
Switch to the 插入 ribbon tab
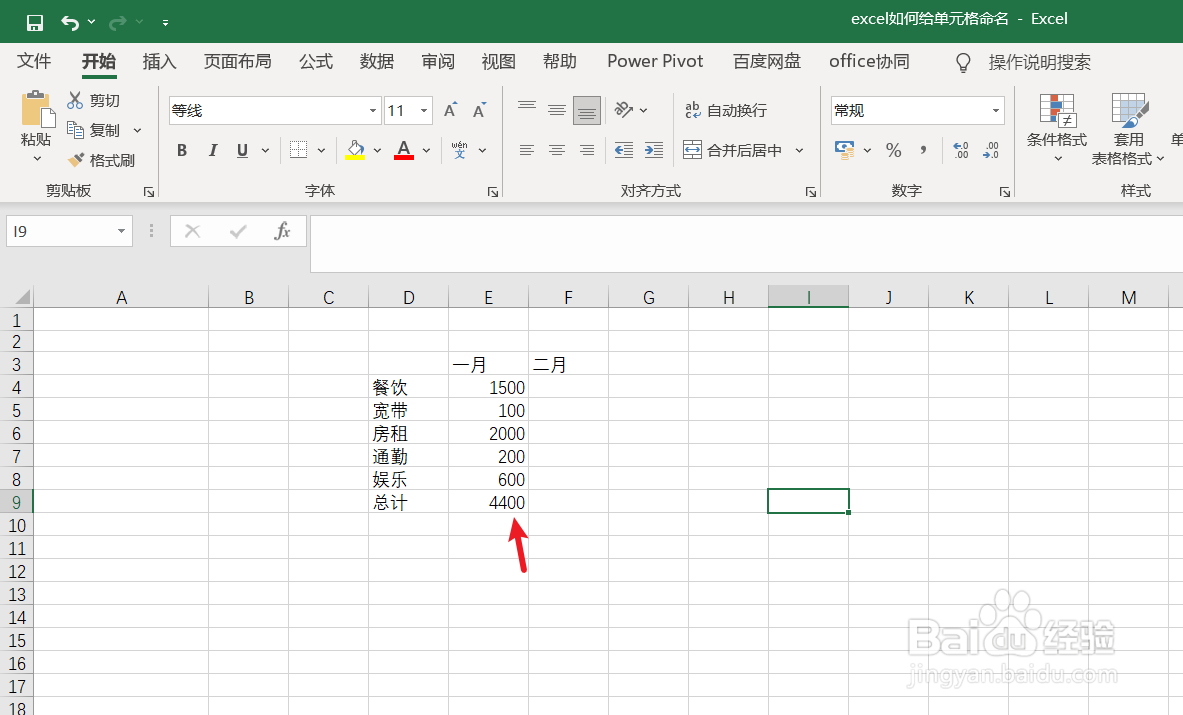click(159, 61)
